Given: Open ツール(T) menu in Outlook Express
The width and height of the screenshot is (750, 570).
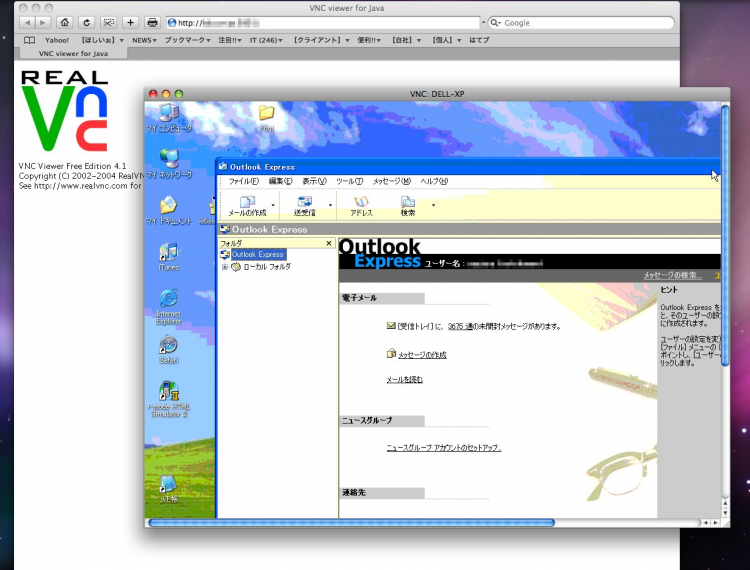Looking at the screenshot, I should point(349,181).
